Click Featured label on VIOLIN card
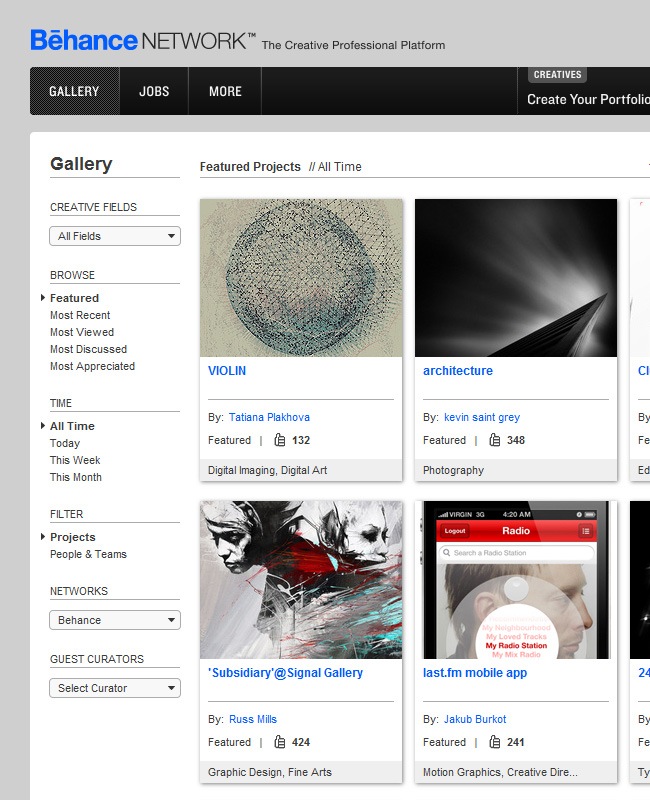The image size is (650, 800). (229, 440)
